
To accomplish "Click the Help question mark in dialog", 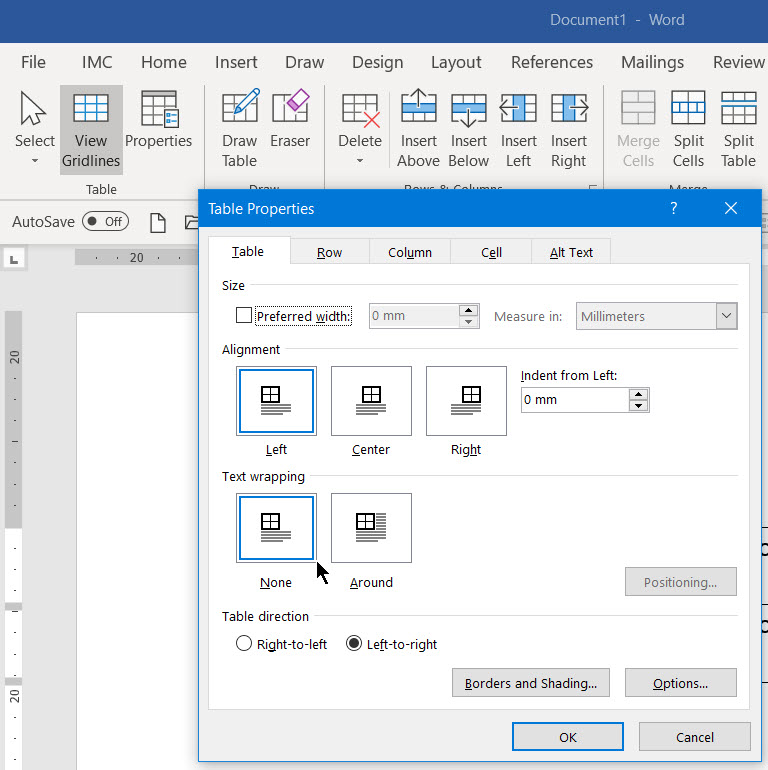I will tap(674, 208).
